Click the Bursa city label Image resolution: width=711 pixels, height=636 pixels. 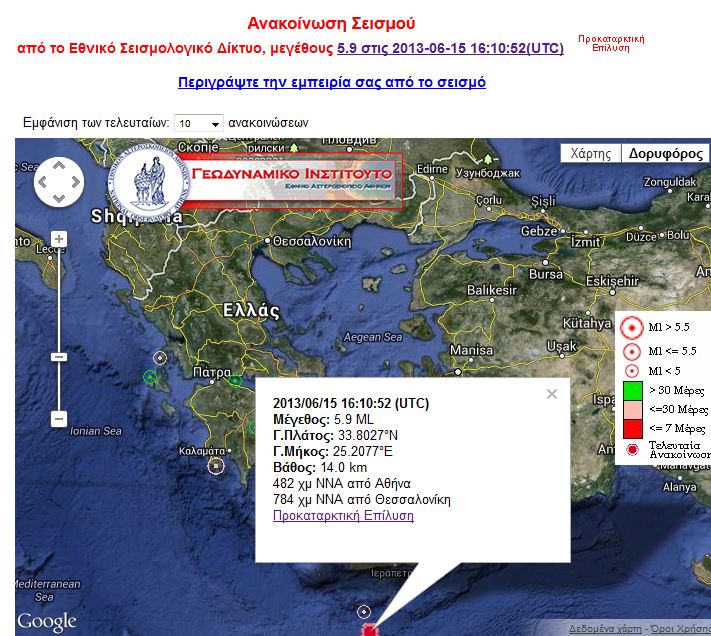tap(546, 274)
